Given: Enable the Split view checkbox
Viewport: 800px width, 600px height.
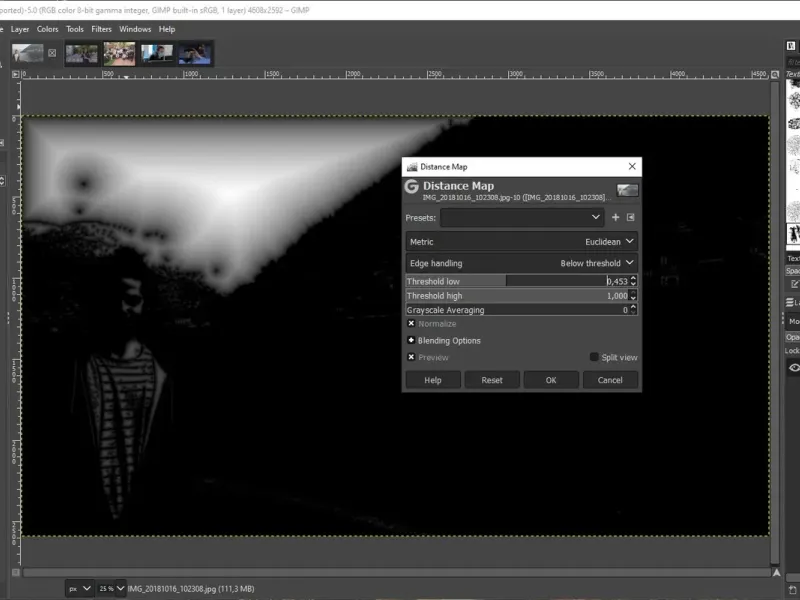Looking at the screenshot, I should click(594, 357).
